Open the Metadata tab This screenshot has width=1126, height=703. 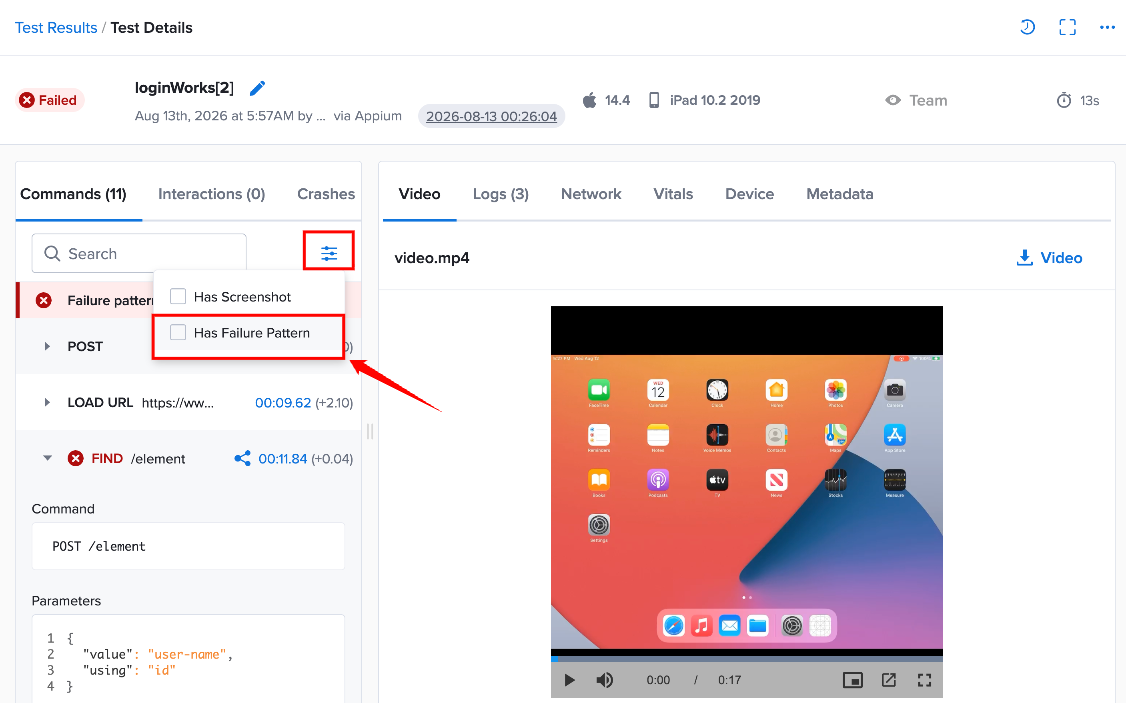[839, 194]
